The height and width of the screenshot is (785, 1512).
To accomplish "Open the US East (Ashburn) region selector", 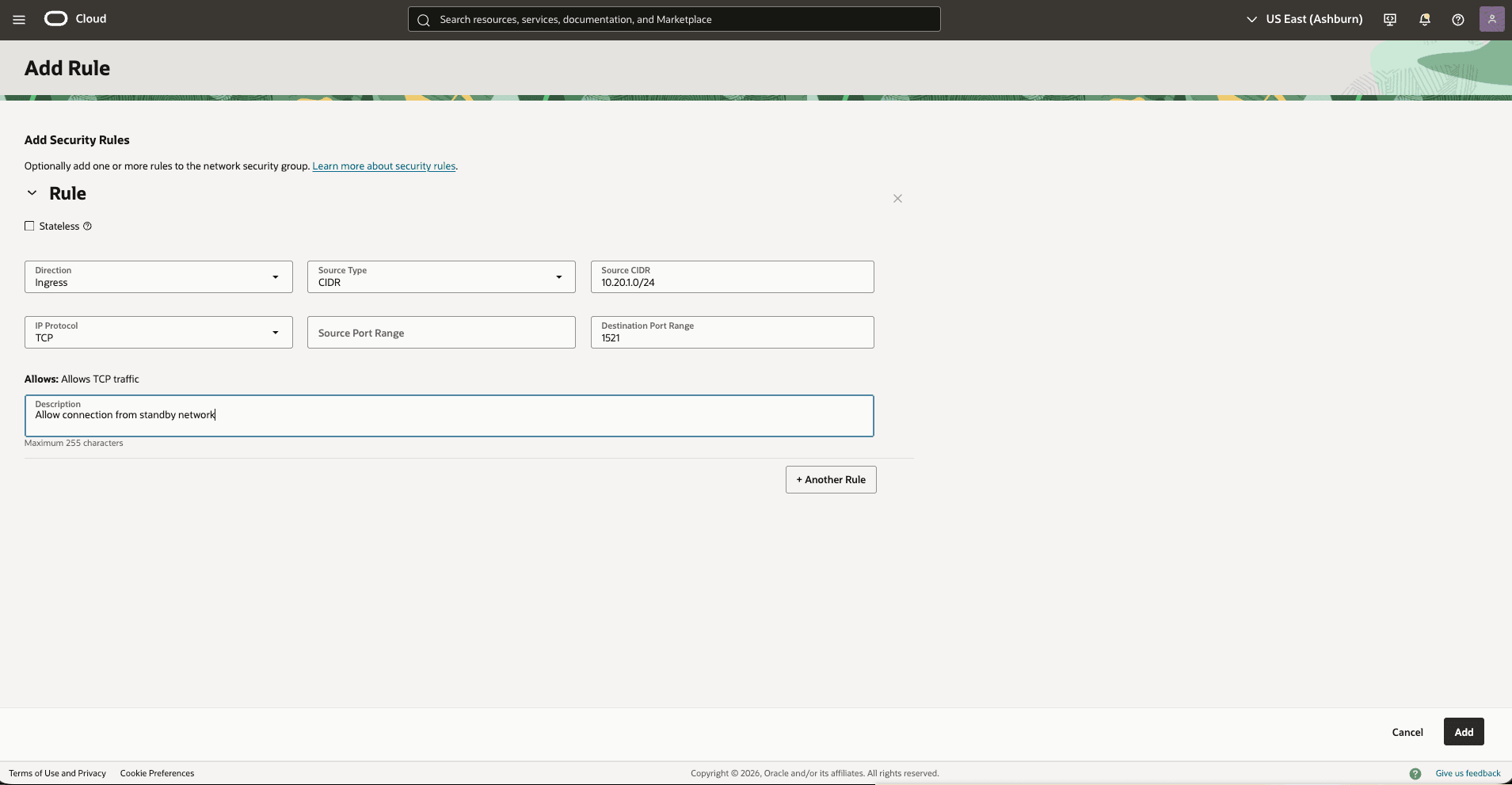I will pyautogui.click(x=1303, y=19).
